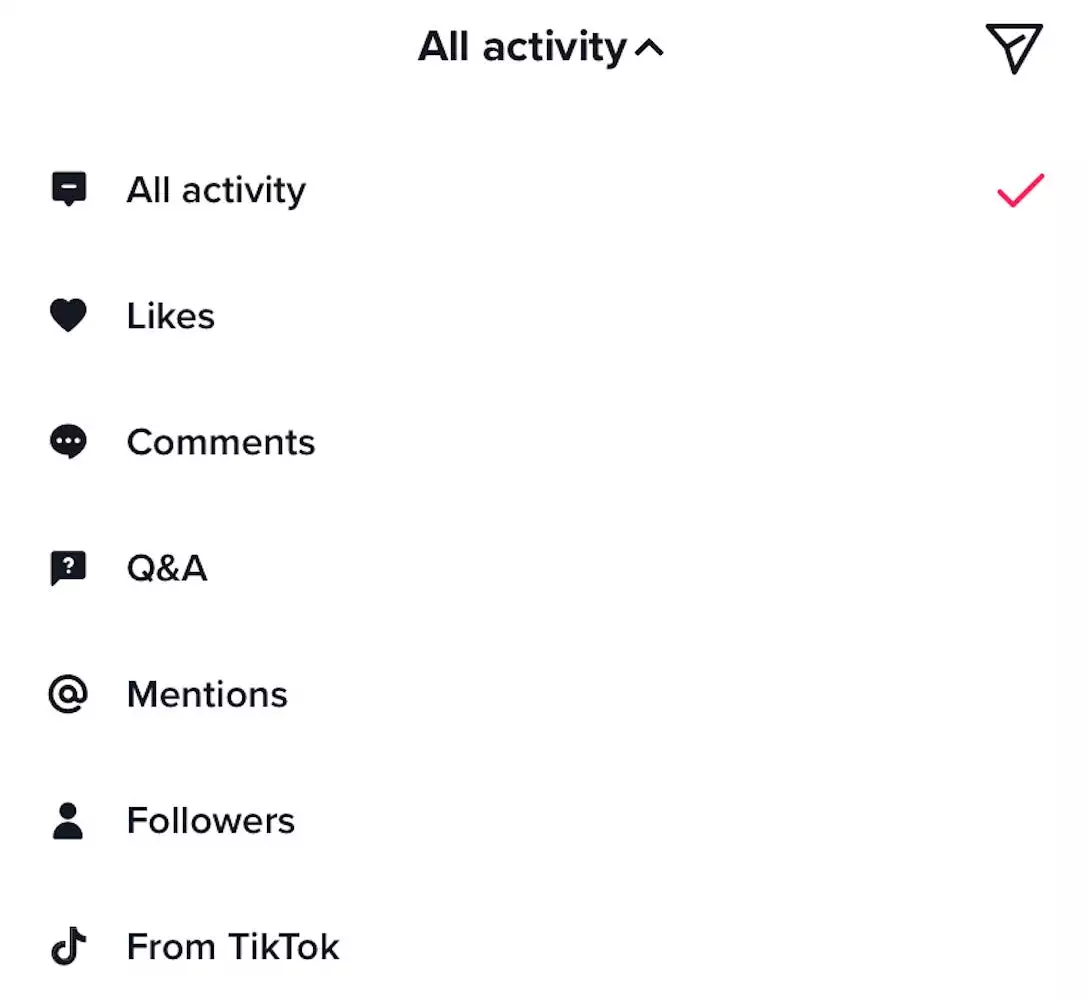Viewport: 1088px width, 1000px height.
Task: Click the pink checkmark beside All activity
Action: click(x=1020, y=190)
